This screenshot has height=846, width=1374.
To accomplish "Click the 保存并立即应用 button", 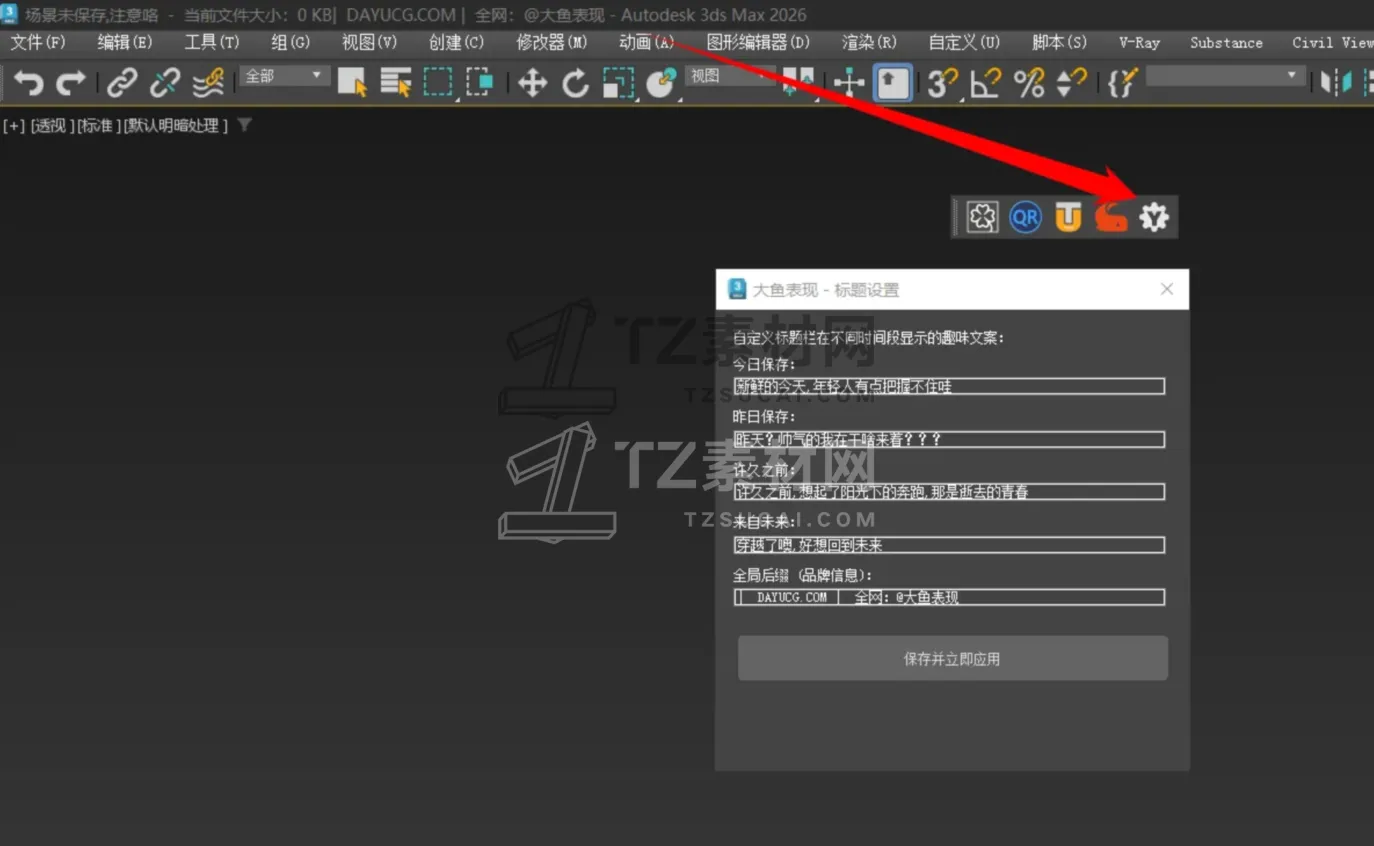I will click(x=953, y=659).
